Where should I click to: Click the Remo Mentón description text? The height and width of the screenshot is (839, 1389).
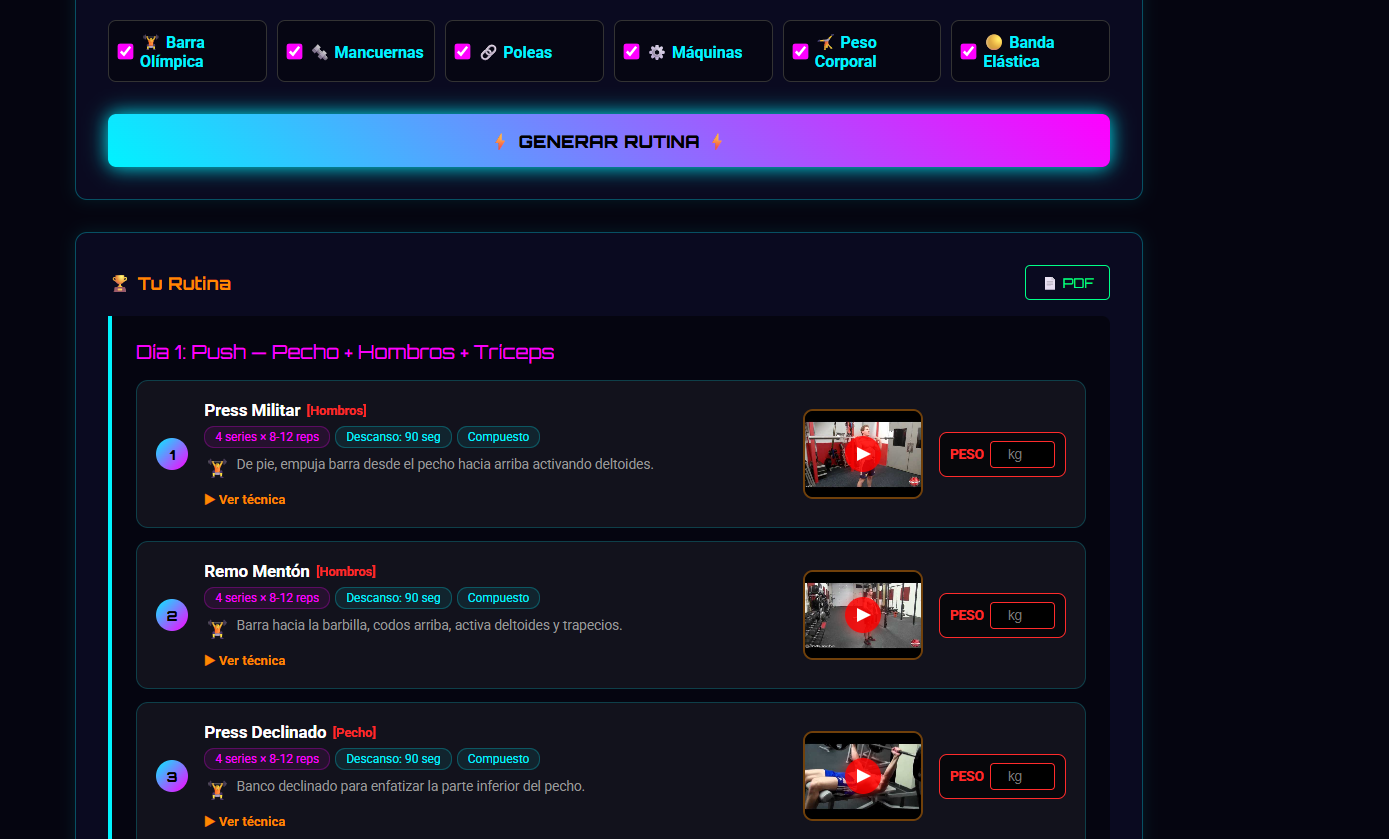pyautogui.click(x=429, y=626)
